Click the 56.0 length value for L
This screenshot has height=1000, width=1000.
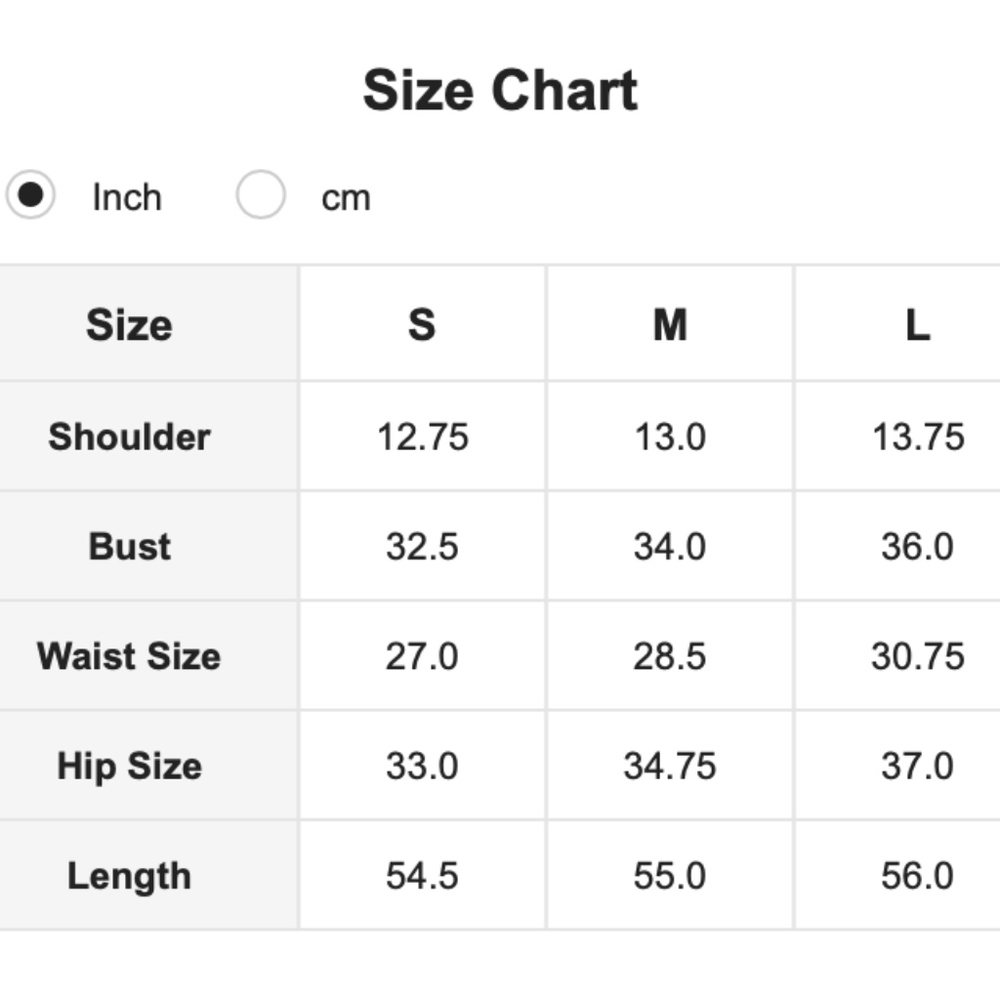pos(917,877)
